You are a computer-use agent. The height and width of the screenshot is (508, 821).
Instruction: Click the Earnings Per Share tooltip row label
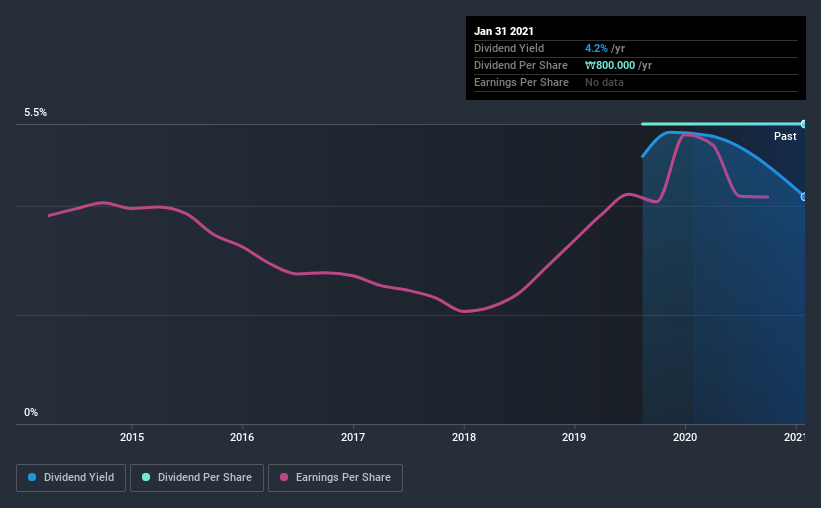(x=521, y=82)
